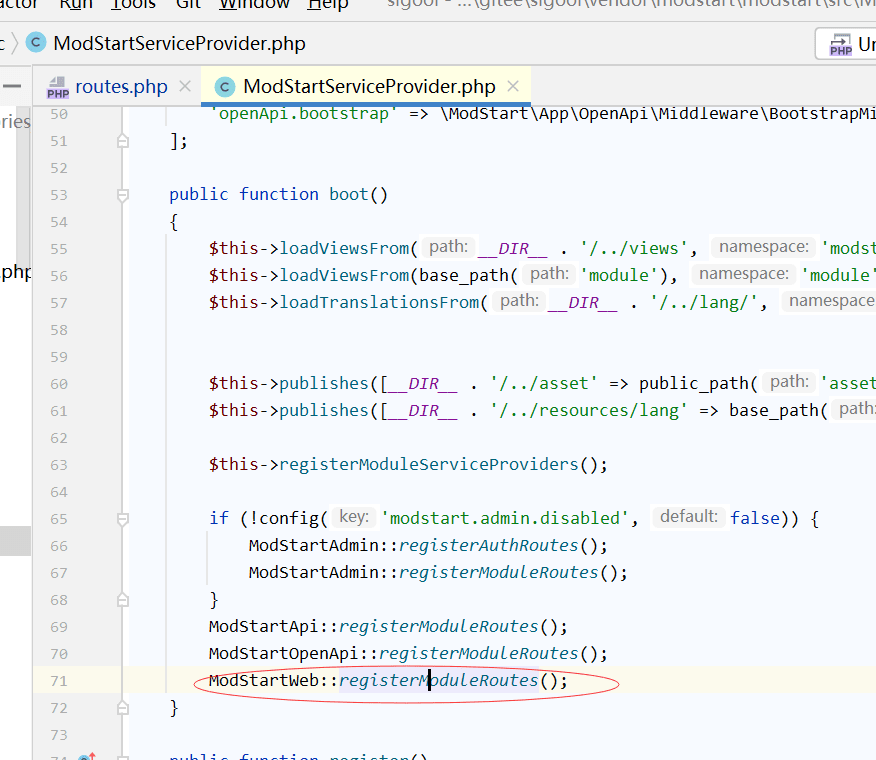Click loadTranslationsFrom on line 57
Image resolution: width=876 pixels, height=760 pixels.
[379, 302]
